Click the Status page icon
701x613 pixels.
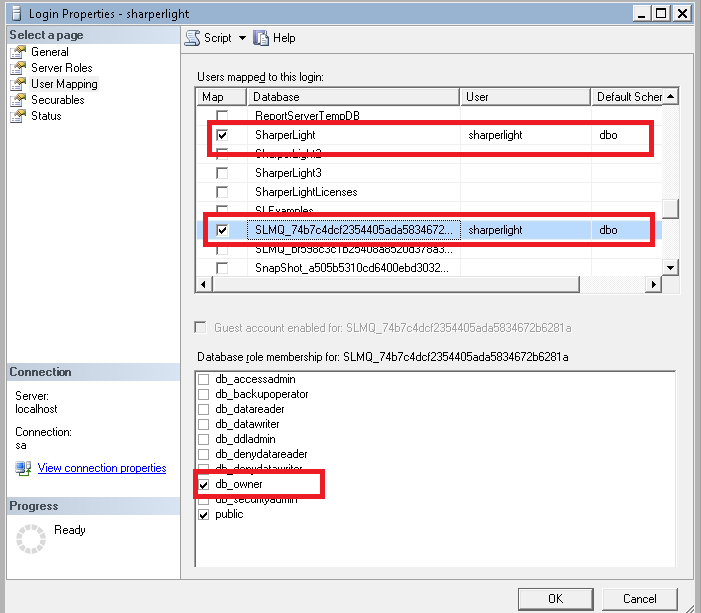[x=18, y=116]
